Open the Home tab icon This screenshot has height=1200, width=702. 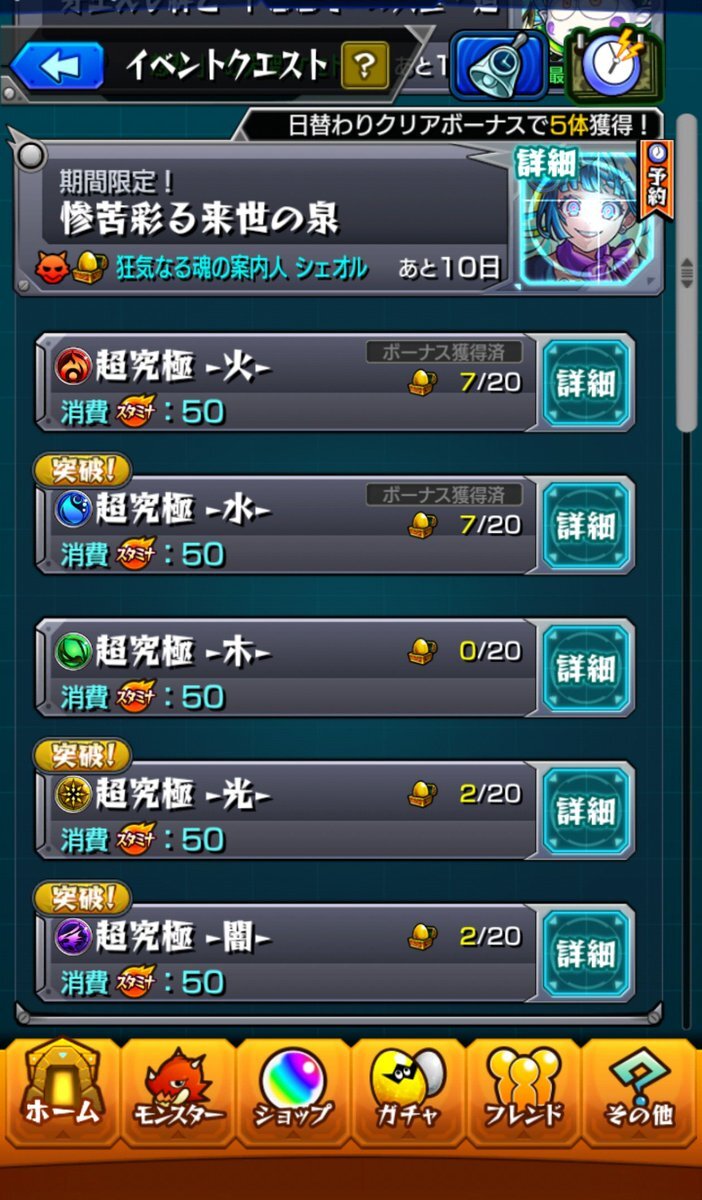pos(62,1092)
